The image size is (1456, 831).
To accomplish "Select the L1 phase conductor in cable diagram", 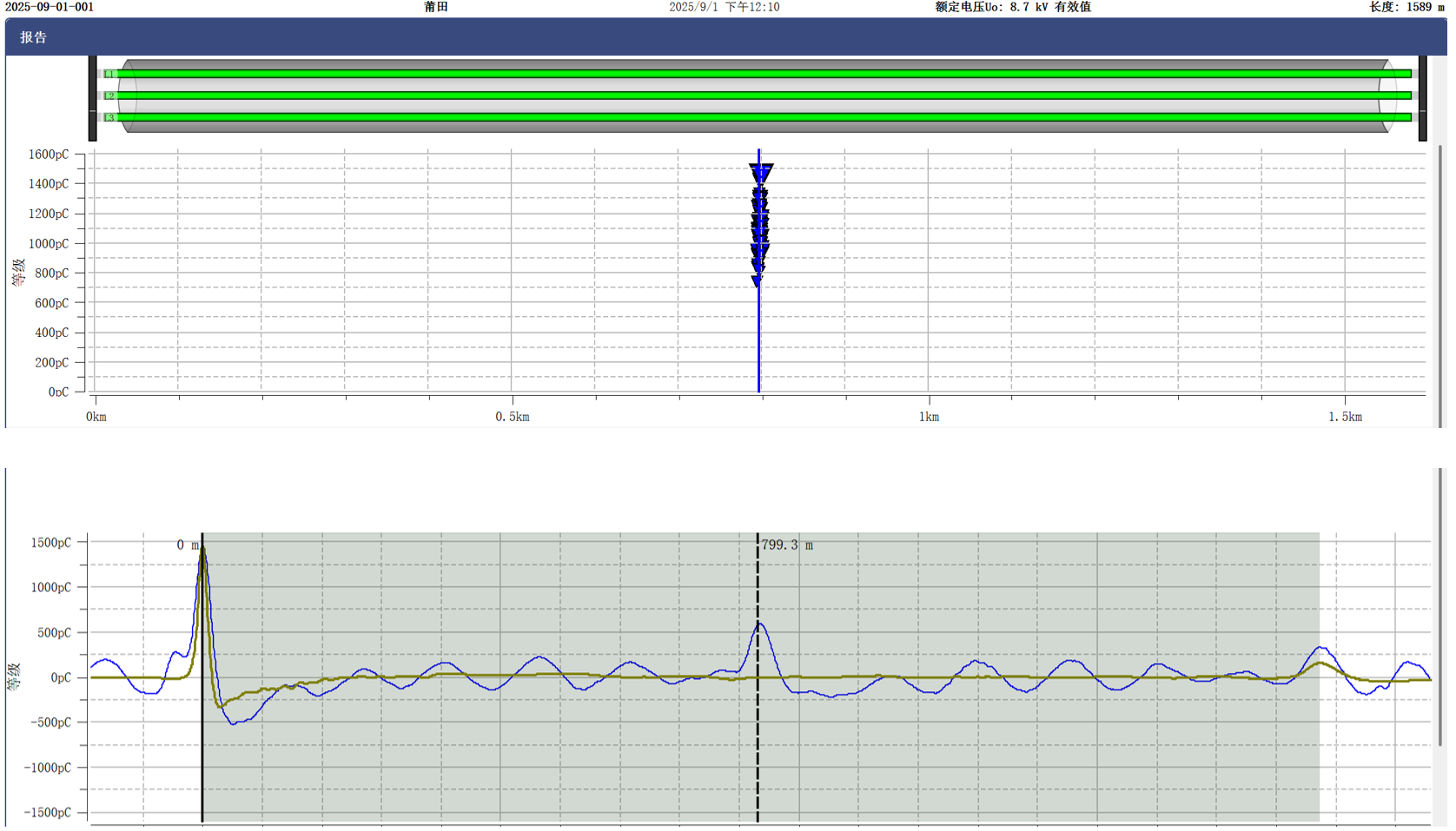I will pos(756,74).
